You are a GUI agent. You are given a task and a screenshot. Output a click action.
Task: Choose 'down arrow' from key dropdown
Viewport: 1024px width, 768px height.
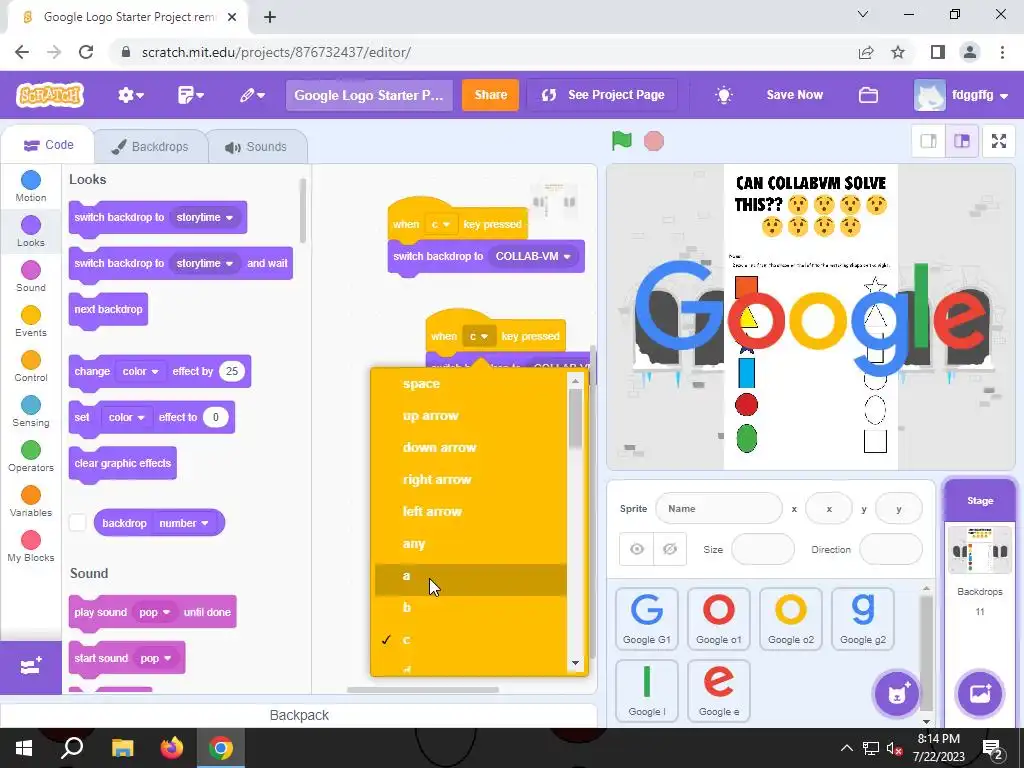click(471, 447)
